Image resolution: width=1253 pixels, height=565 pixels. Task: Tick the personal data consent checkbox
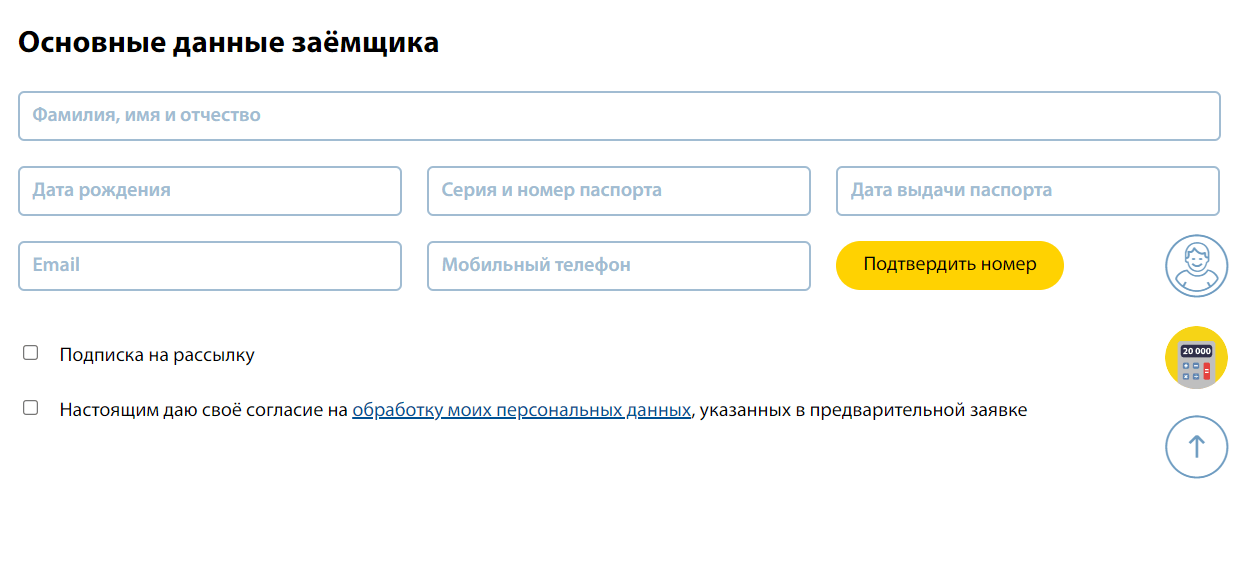tap(31, 408)
